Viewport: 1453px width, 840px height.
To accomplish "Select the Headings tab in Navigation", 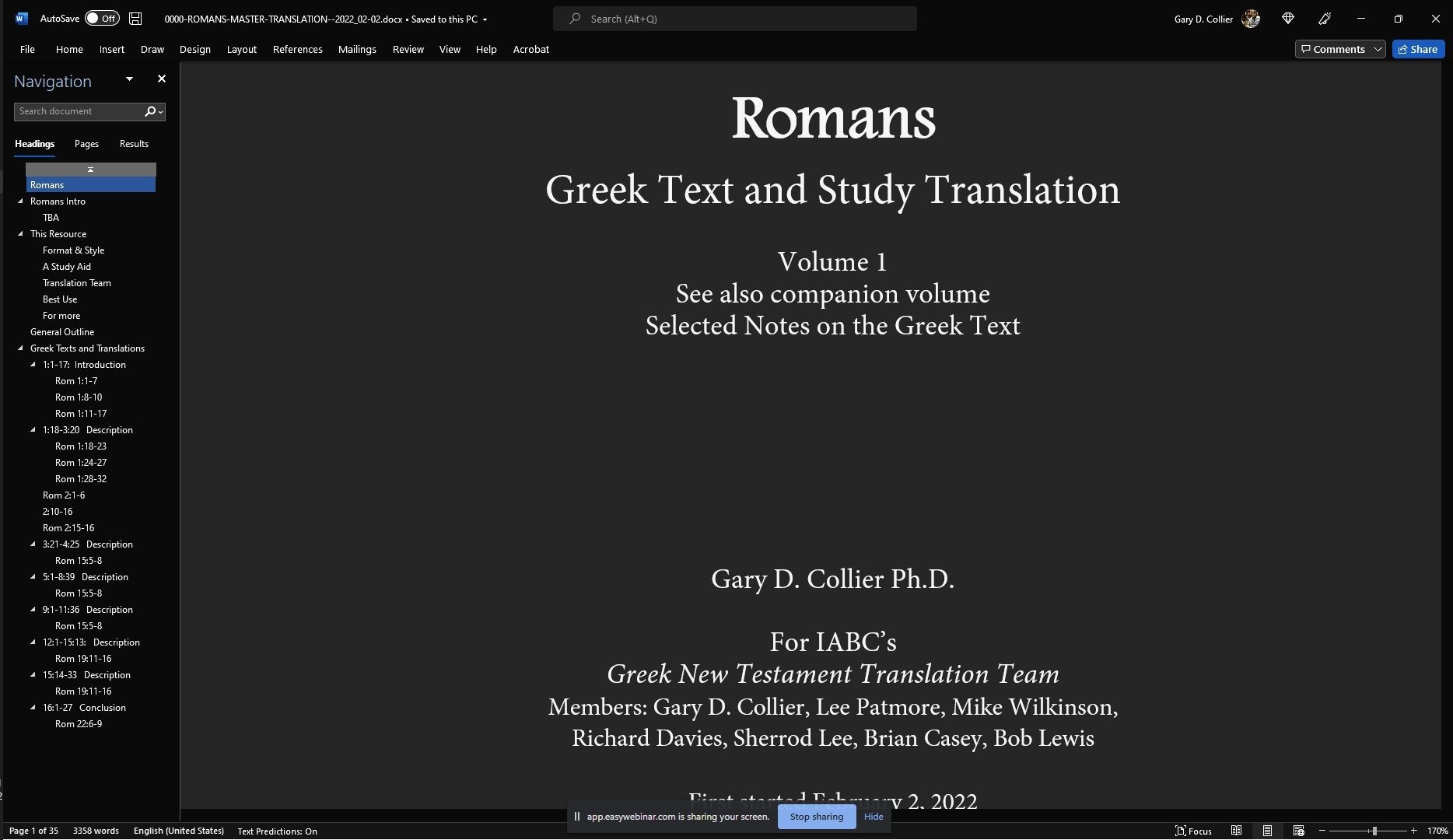I will click(x=34, y=144).
